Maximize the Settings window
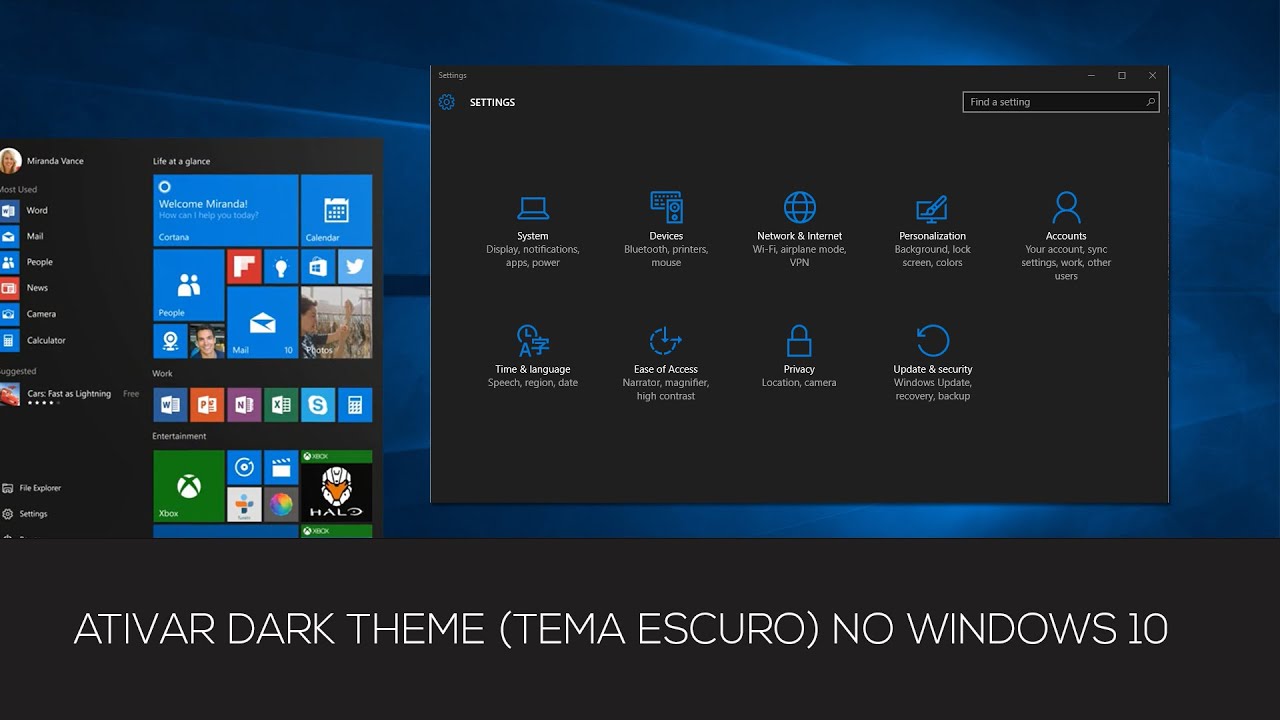Viewport: 1280px width, 720px height. coord(1122,75)
